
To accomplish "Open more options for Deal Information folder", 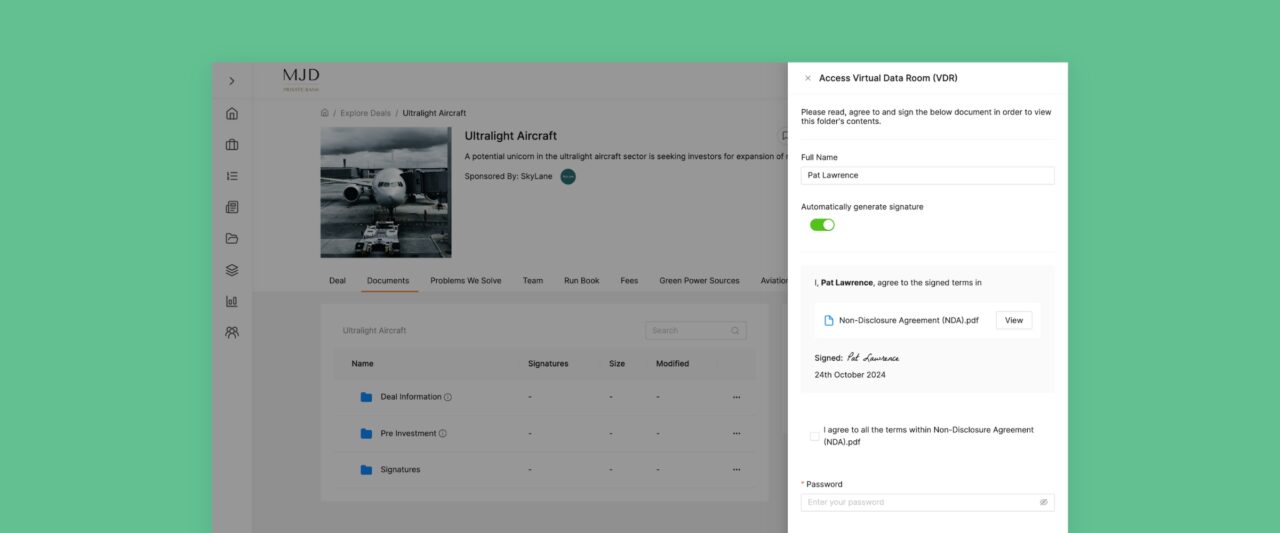I will (x=736, y=397).
